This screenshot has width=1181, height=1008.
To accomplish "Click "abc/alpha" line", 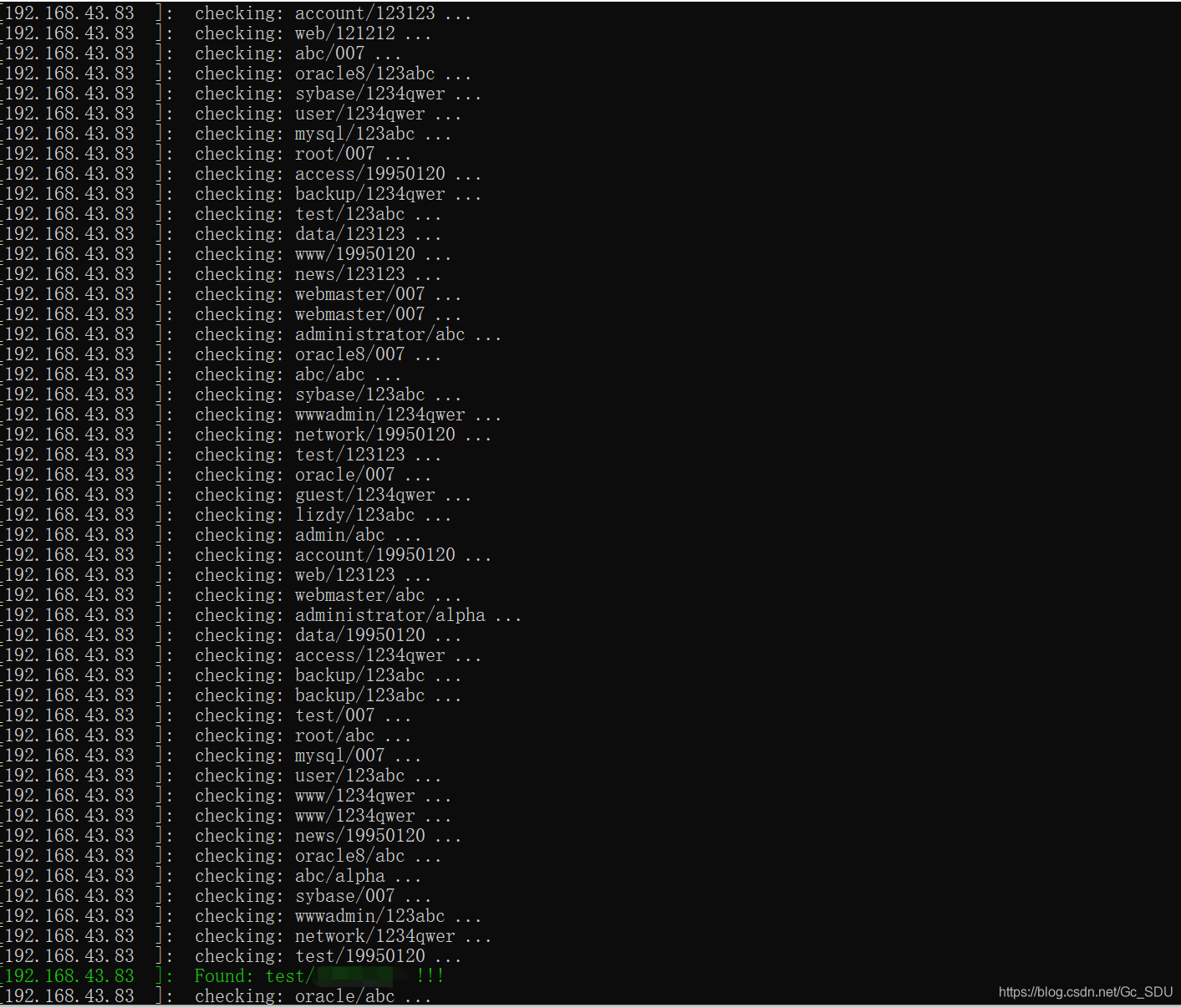I will click(211, 875).
